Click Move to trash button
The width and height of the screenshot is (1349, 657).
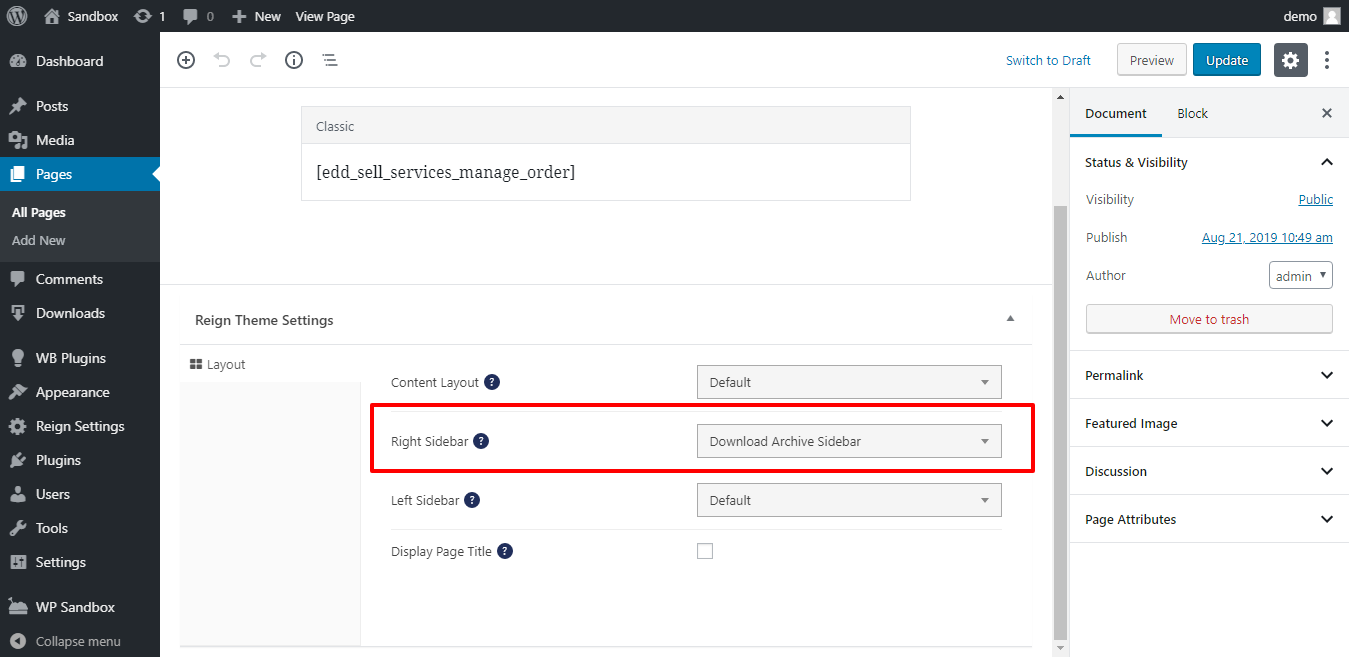pyautogui.click(x=1209, y=319)
